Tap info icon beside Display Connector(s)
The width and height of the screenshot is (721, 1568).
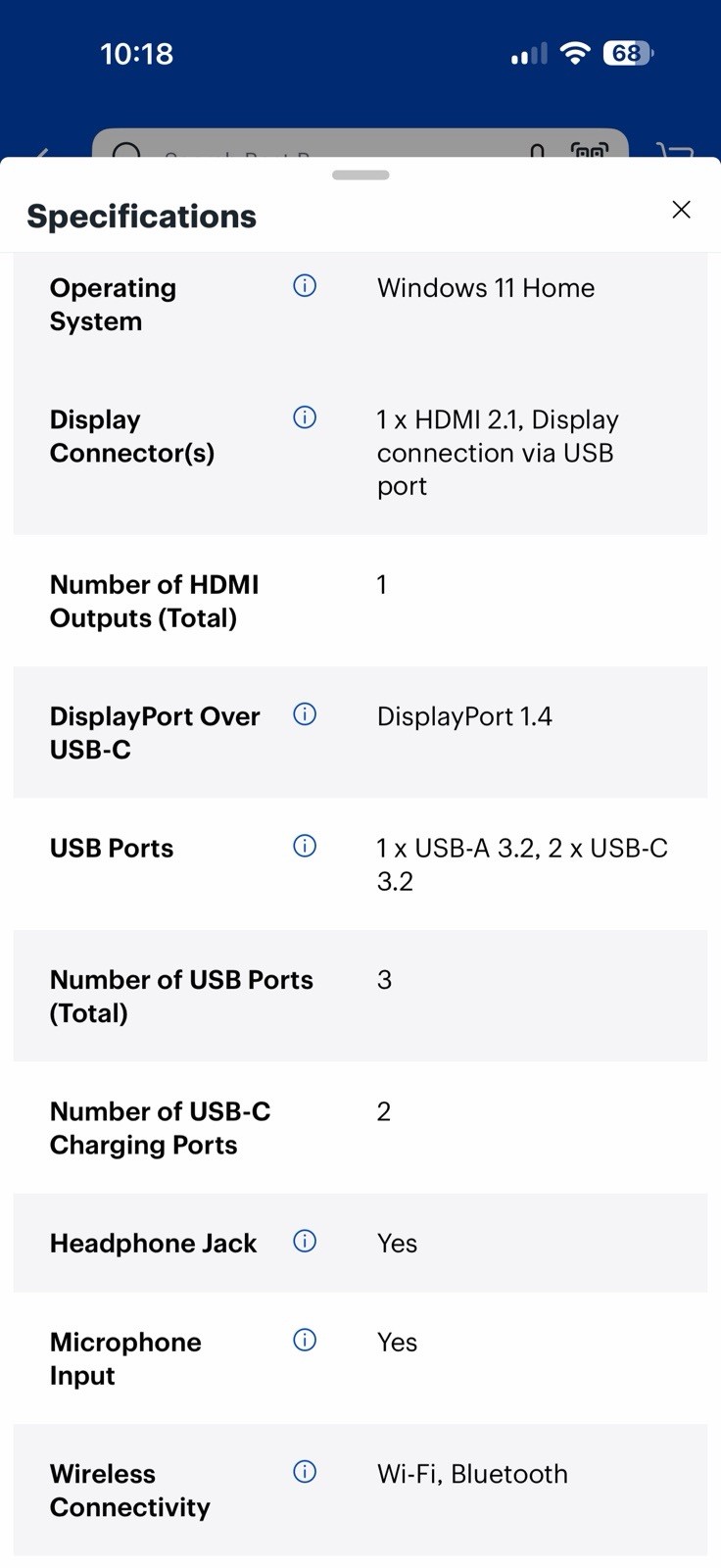pyautogui.click(x=305, y=417)
